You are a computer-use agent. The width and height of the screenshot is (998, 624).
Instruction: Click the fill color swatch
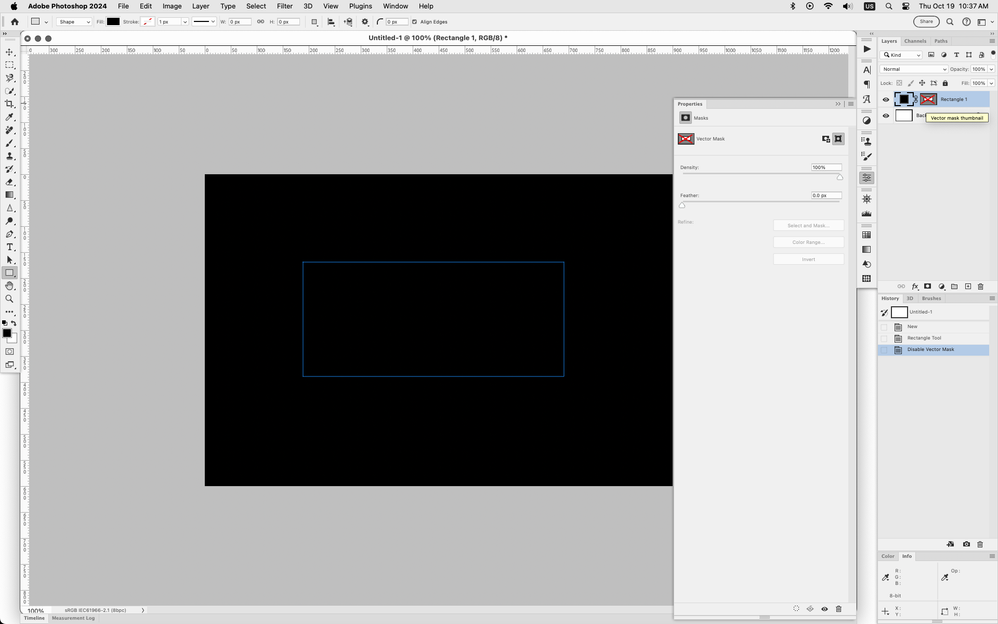click(113, 22)
